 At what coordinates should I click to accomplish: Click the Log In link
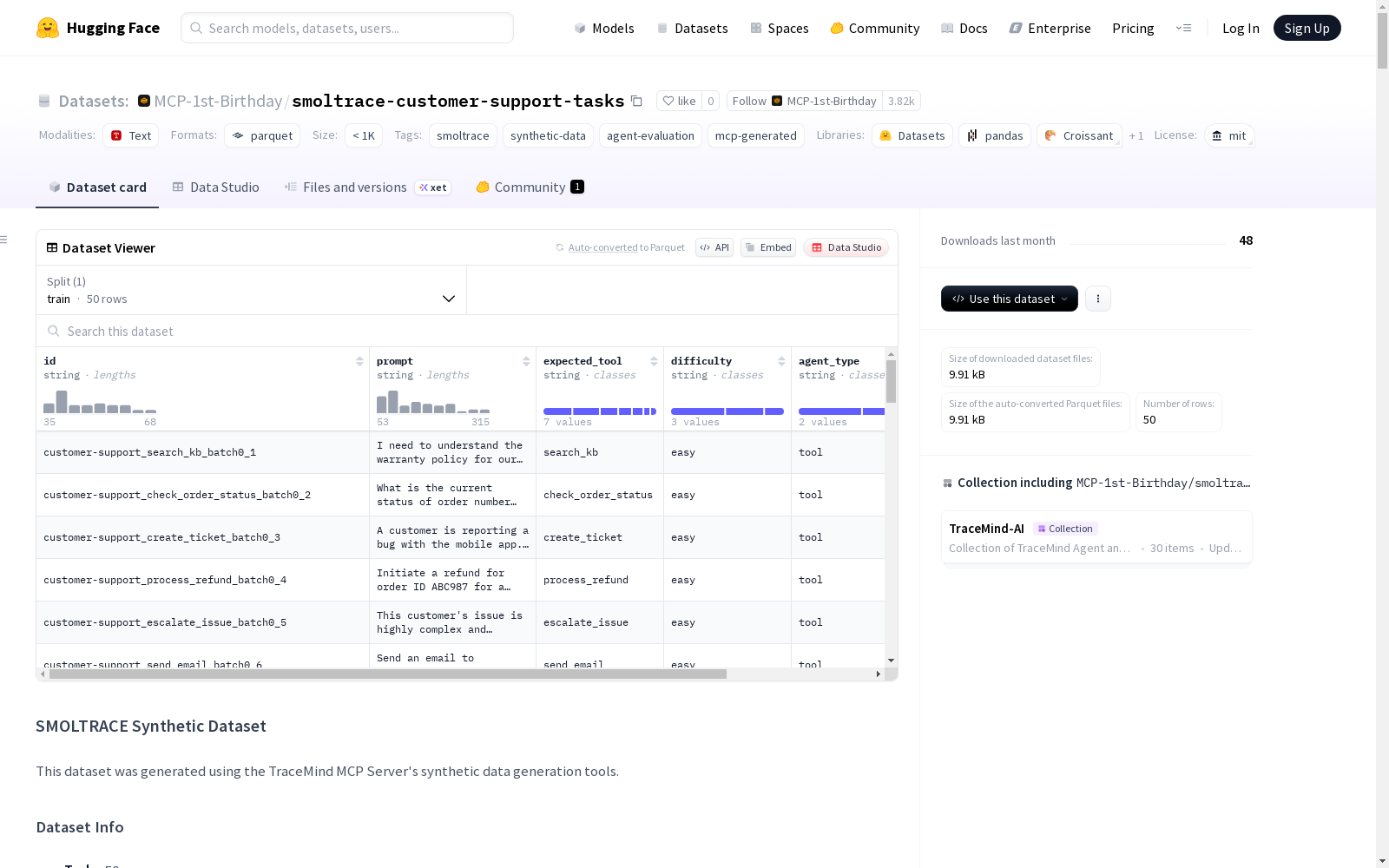[x=1241, y=28]
